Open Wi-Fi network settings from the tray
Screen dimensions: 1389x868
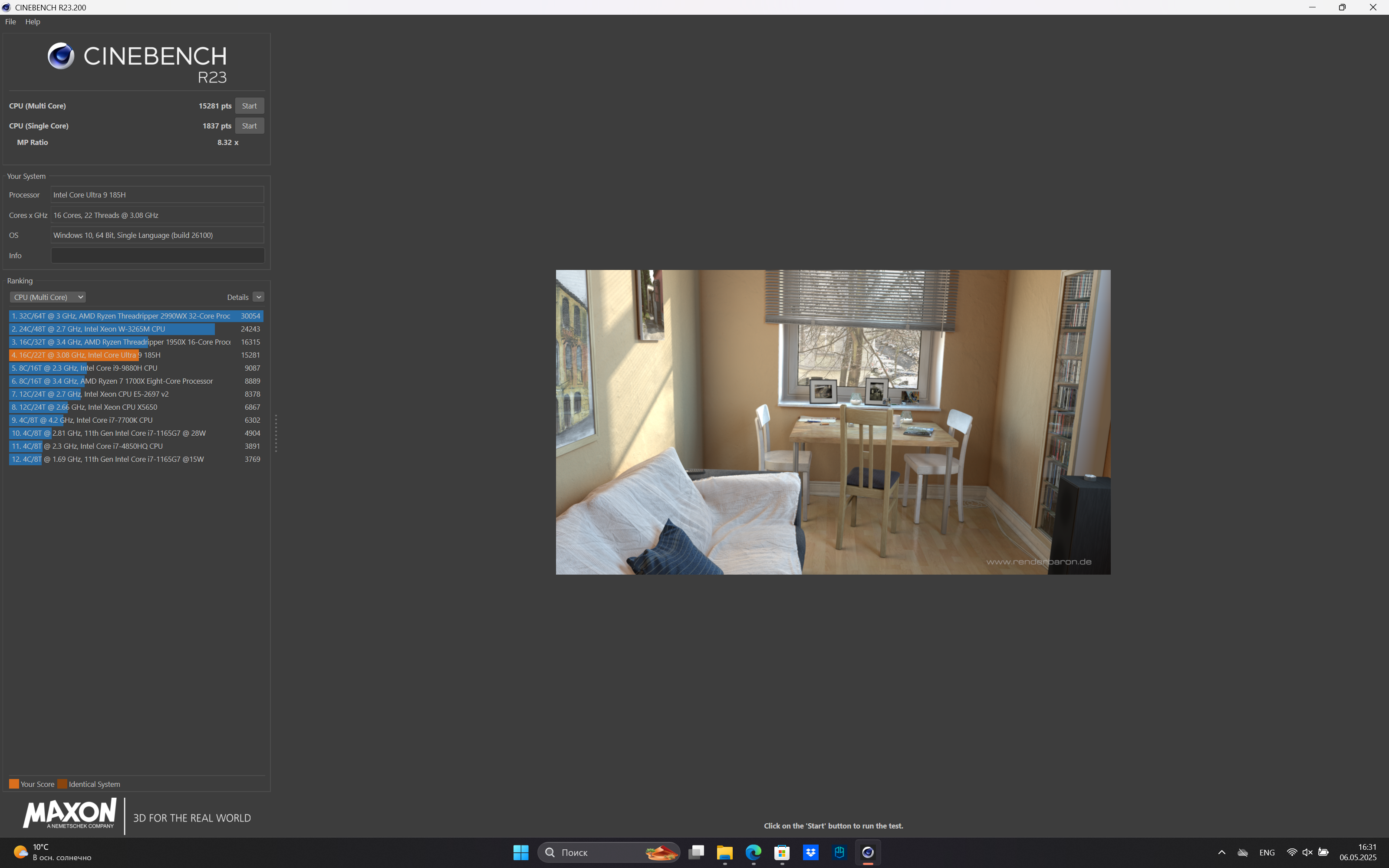pyautogui.click(x=1291, y=852)
